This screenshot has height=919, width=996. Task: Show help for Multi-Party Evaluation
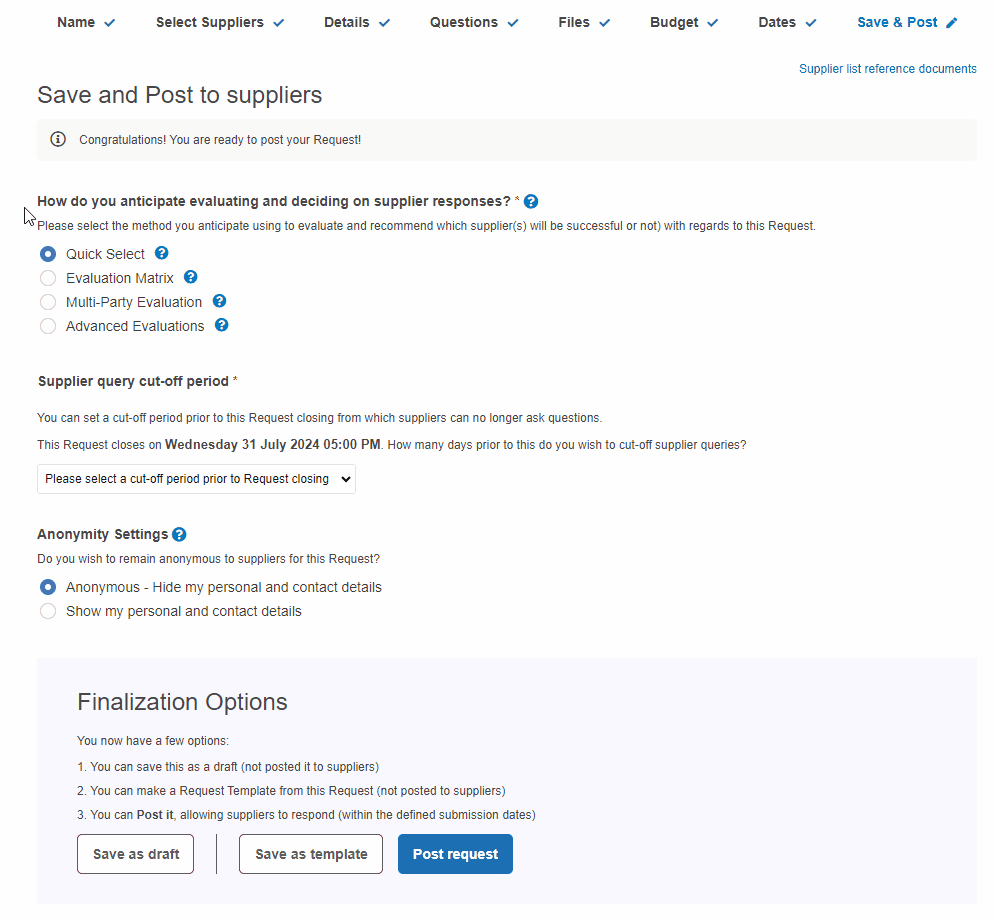219,301
